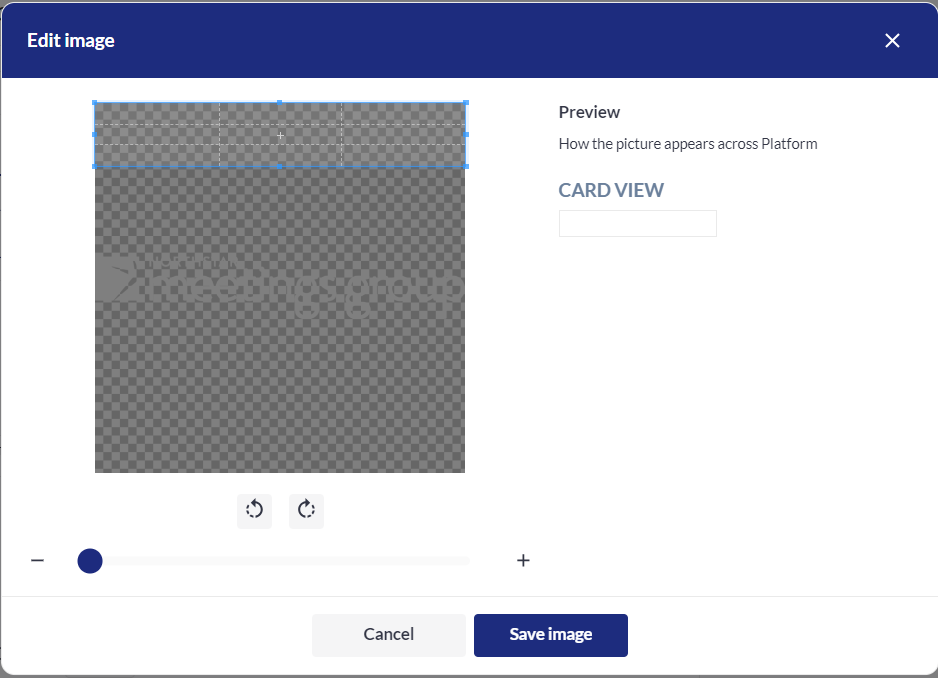938x678 pixels.
Task: Click the minus zoom-out icon
Action: click(38, 561)
